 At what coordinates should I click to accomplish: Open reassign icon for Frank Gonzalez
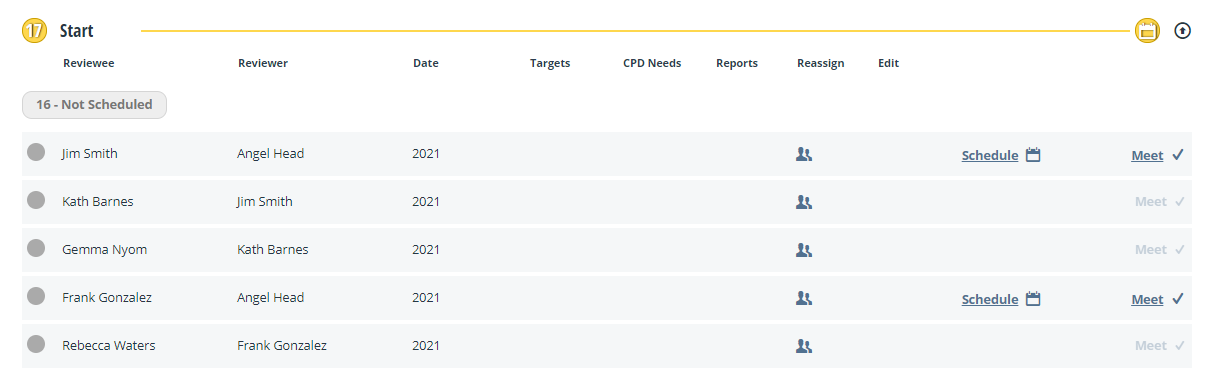(804, 298)
